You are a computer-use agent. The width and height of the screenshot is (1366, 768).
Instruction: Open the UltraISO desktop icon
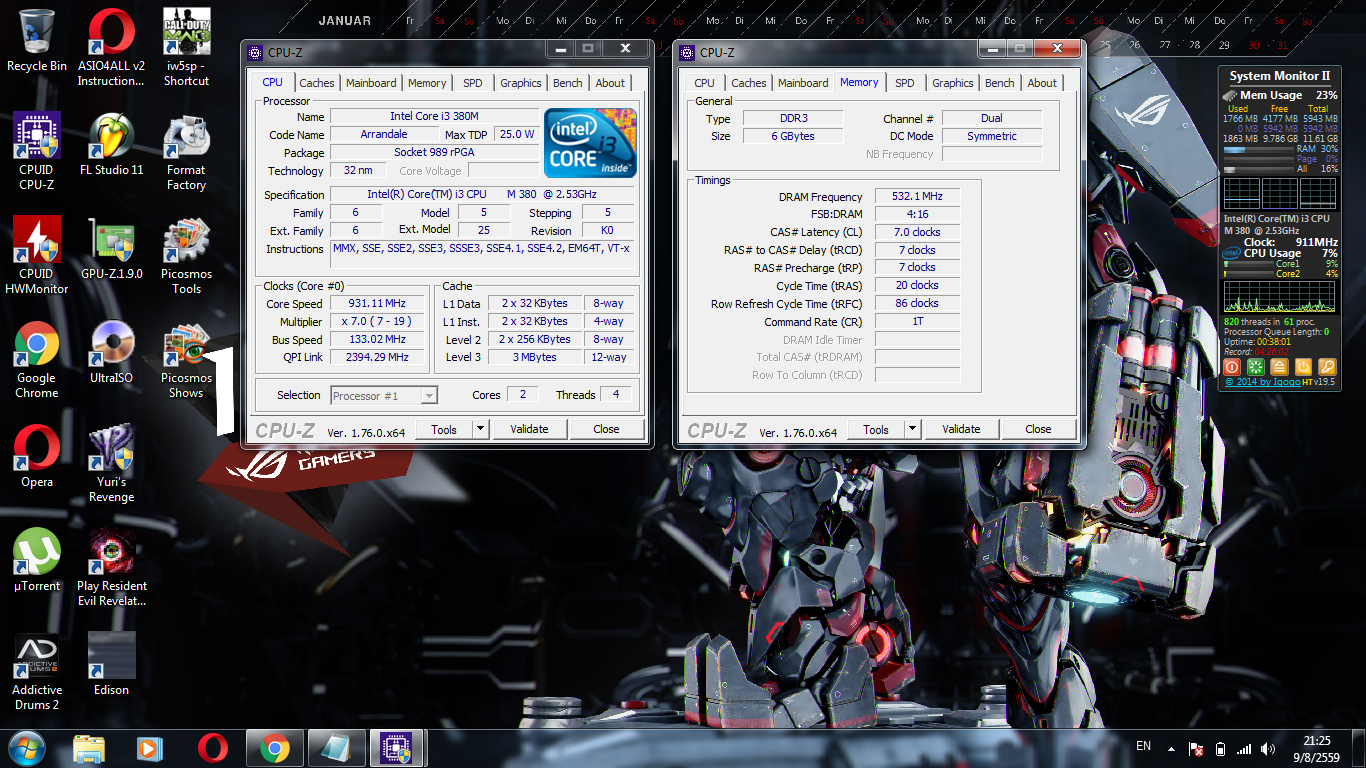(x=111, y=353)
